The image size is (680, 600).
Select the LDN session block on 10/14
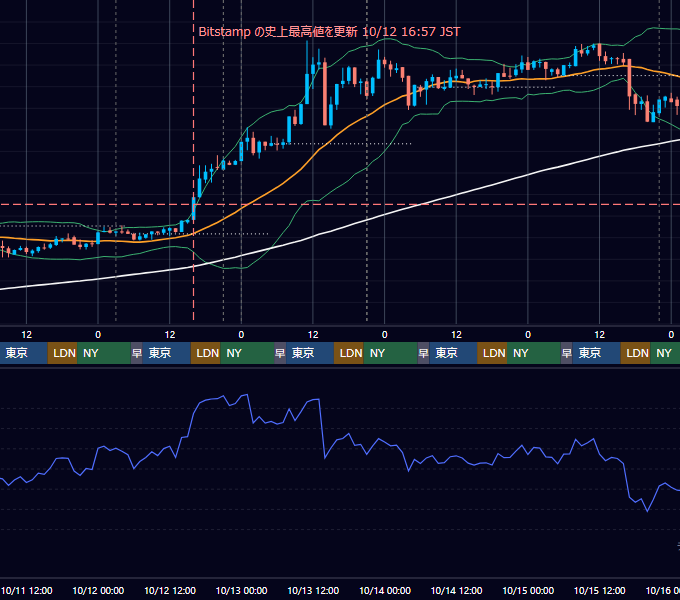click(492, 353)
